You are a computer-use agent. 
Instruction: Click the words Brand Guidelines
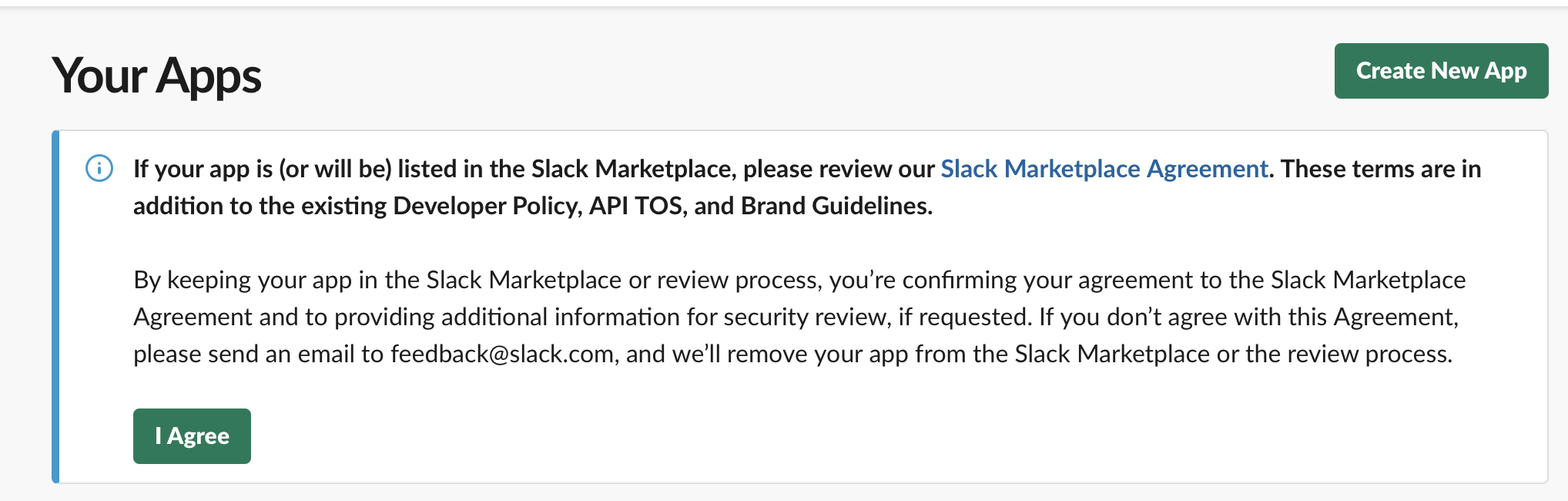pos(836,206)
